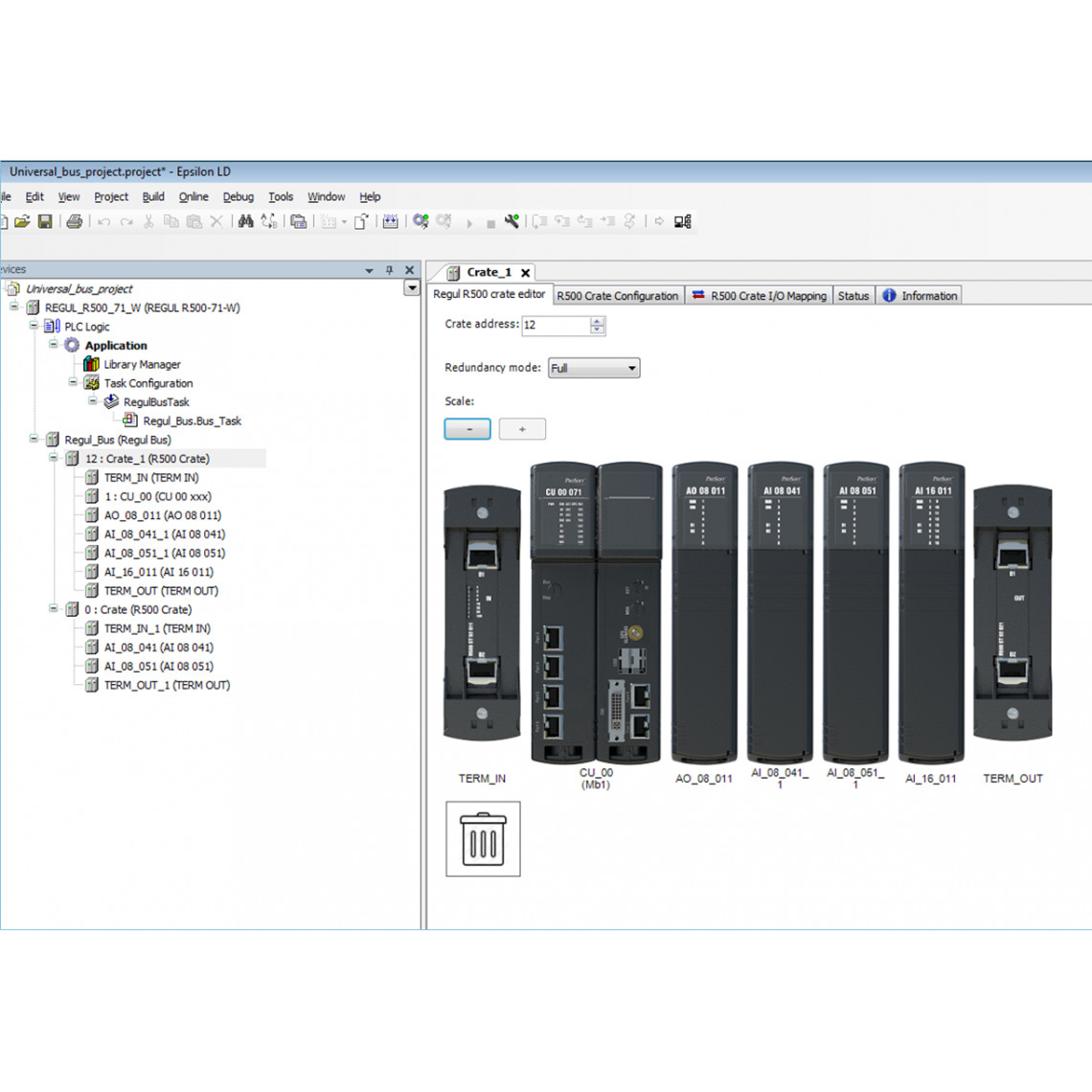Open Replace icon next to binoculars
Viewport: 1092px width, 1092px height.
point(269,221)
